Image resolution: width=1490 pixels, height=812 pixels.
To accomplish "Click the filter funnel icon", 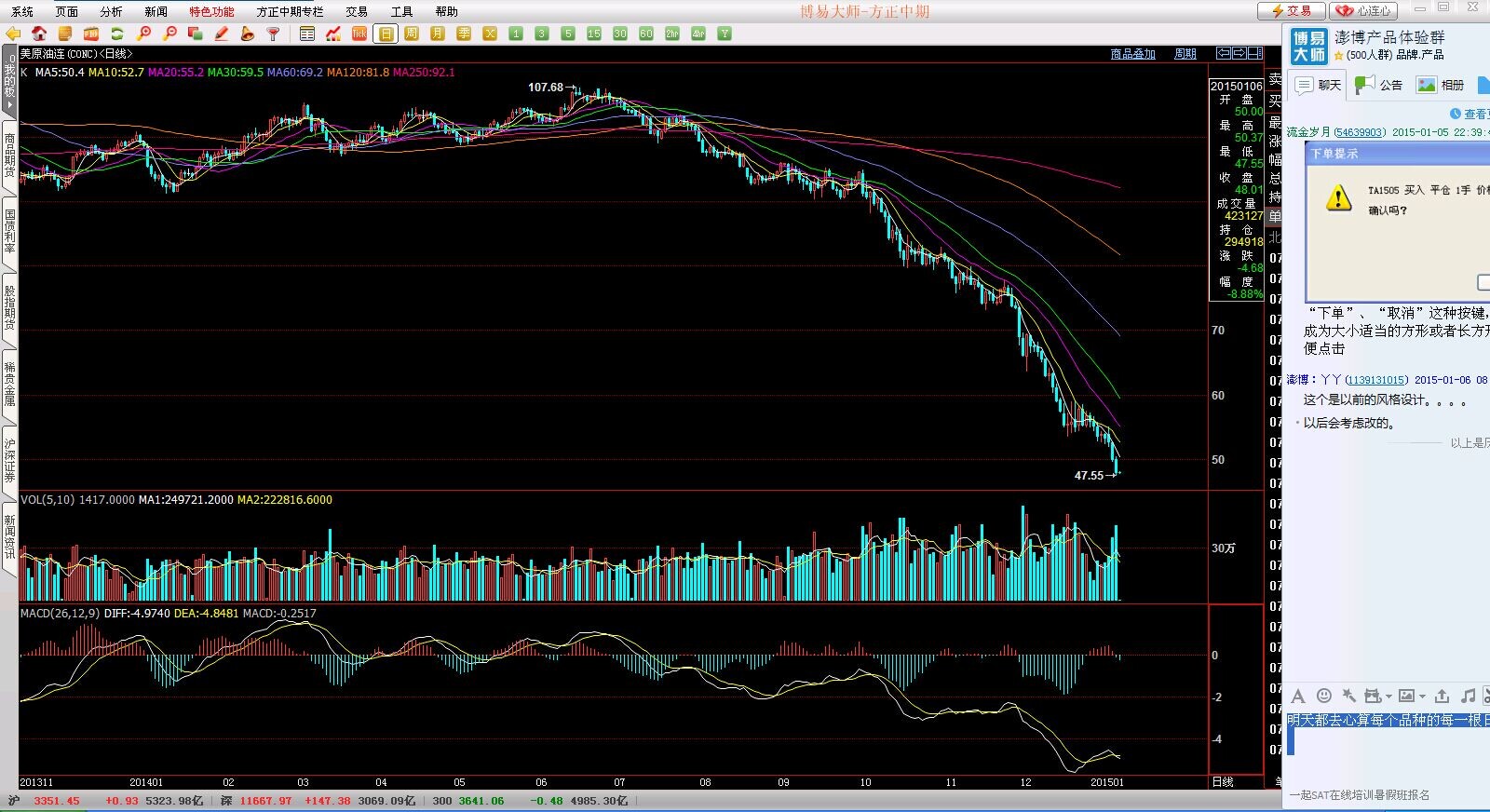I will pos(274,34).
